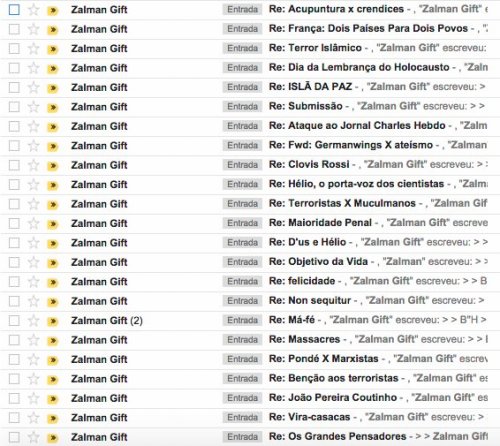This screenshot has height=446, width=500.
Task: Star the 'Re: ISLÃ DA PAZ' email
Action: (33, 87)
